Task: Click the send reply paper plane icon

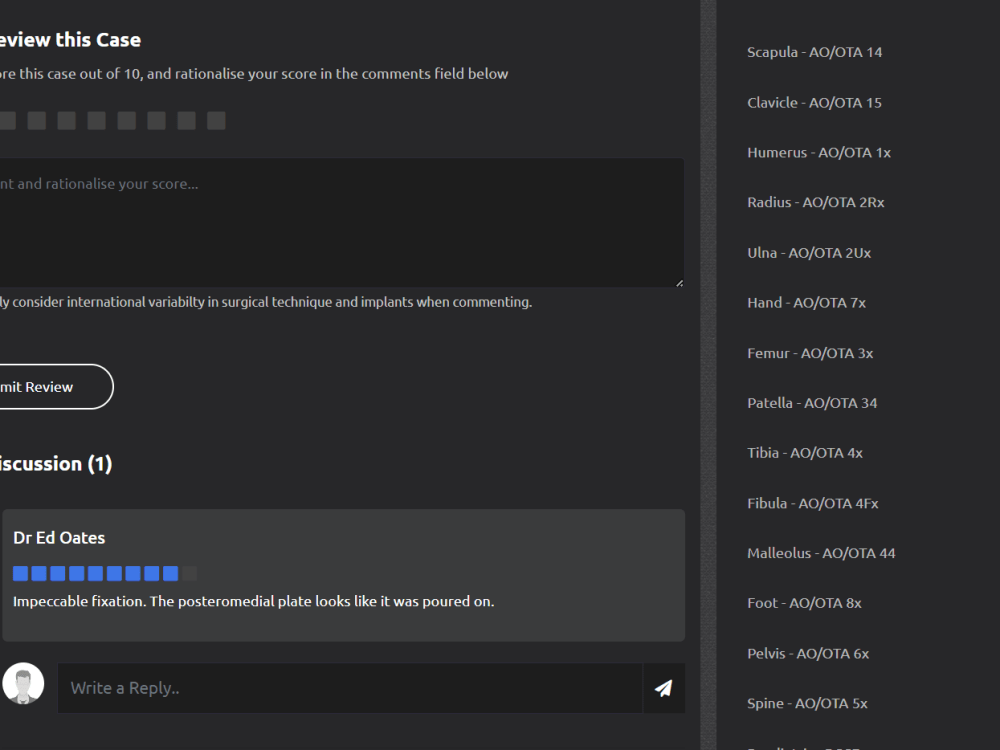Action: (663, 688)
